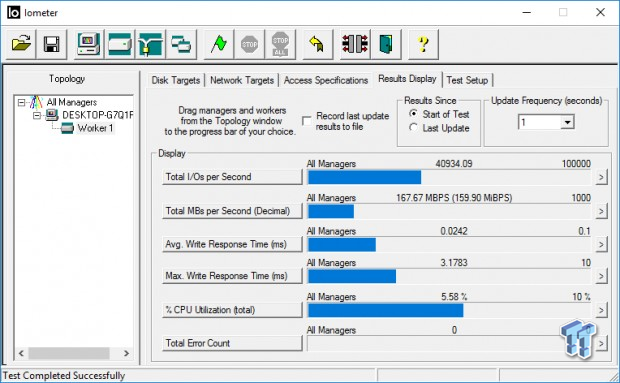Click Test Completed Successfully status text

pos(64,375)
